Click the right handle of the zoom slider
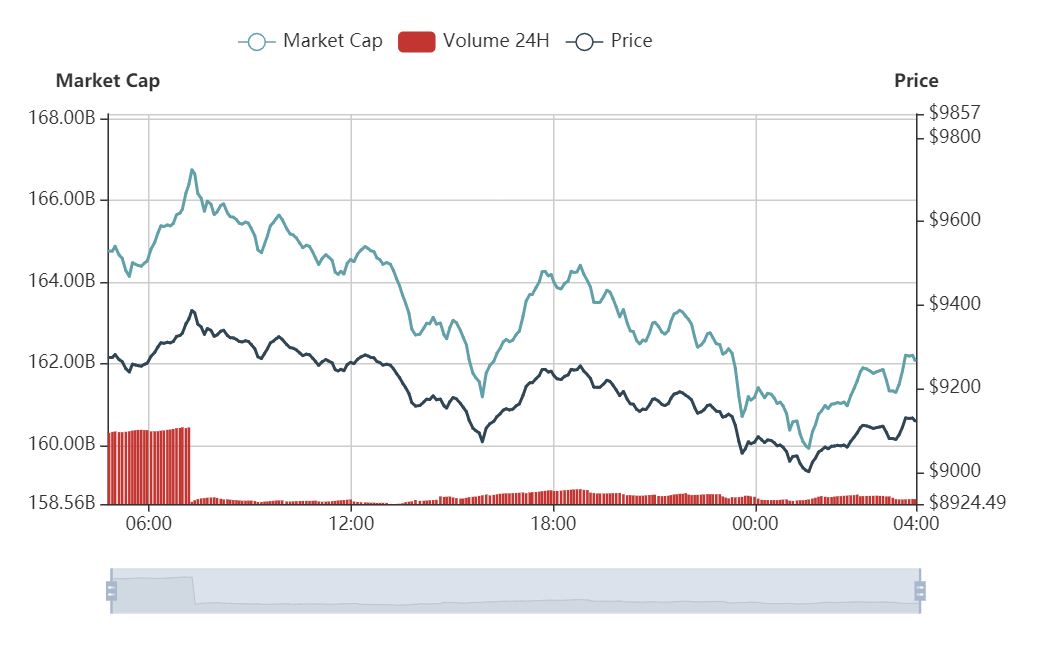 click(x=919, y=591)
